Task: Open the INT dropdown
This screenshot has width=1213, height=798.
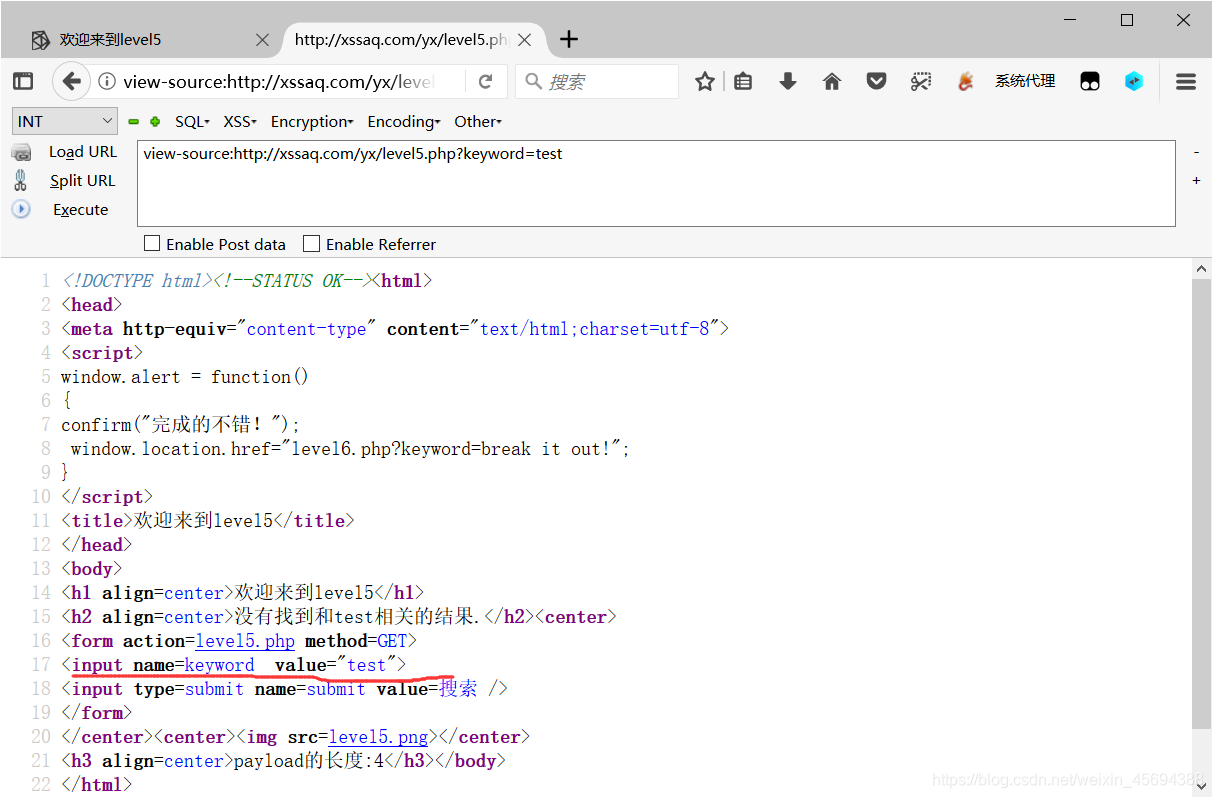Action: point(65,121)
